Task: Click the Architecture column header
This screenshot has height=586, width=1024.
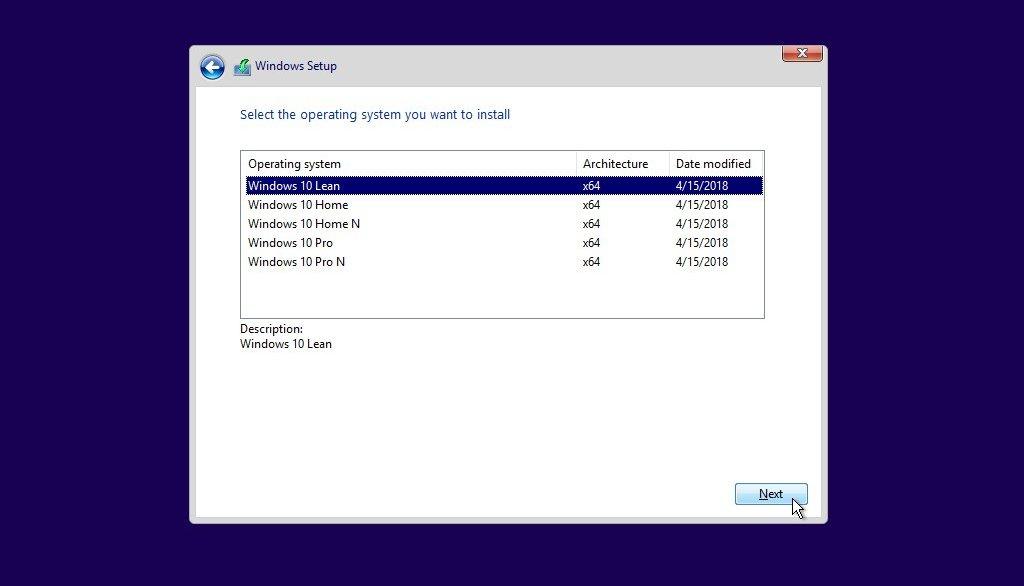Action: [x=622, y=163]
